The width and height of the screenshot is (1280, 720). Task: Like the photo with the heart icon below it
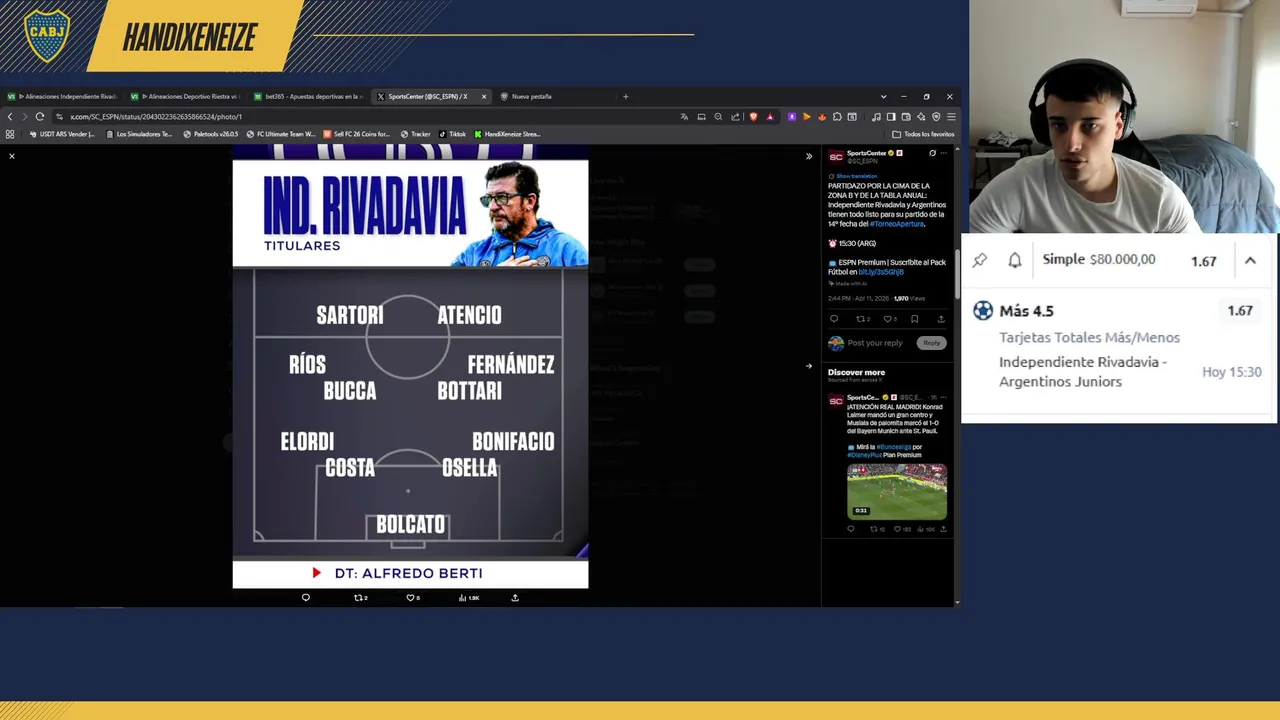(x=413, y=598)
